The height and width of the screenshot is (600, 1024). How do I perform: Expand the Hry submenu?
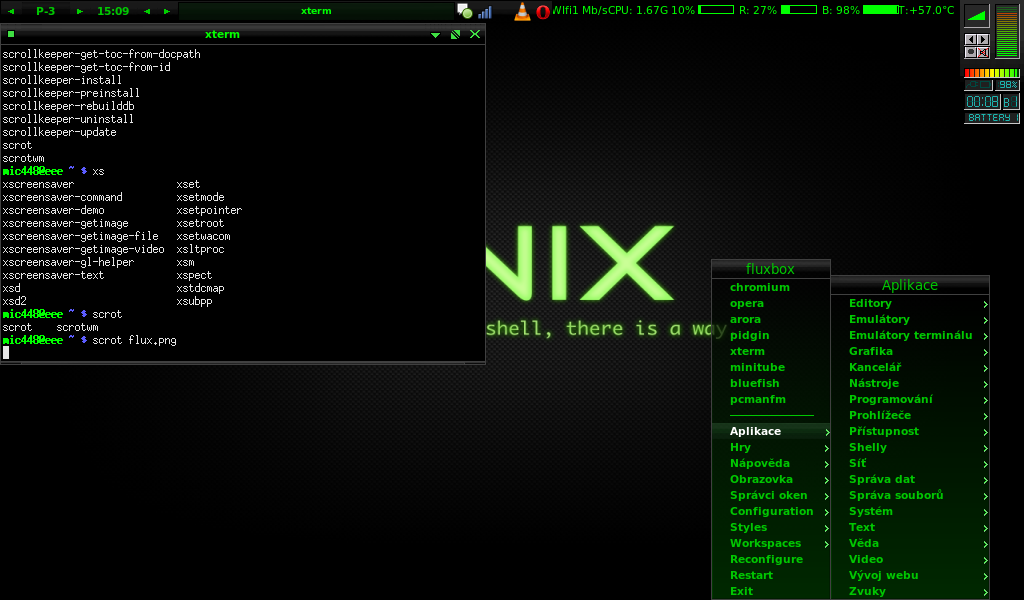[771, 447]
